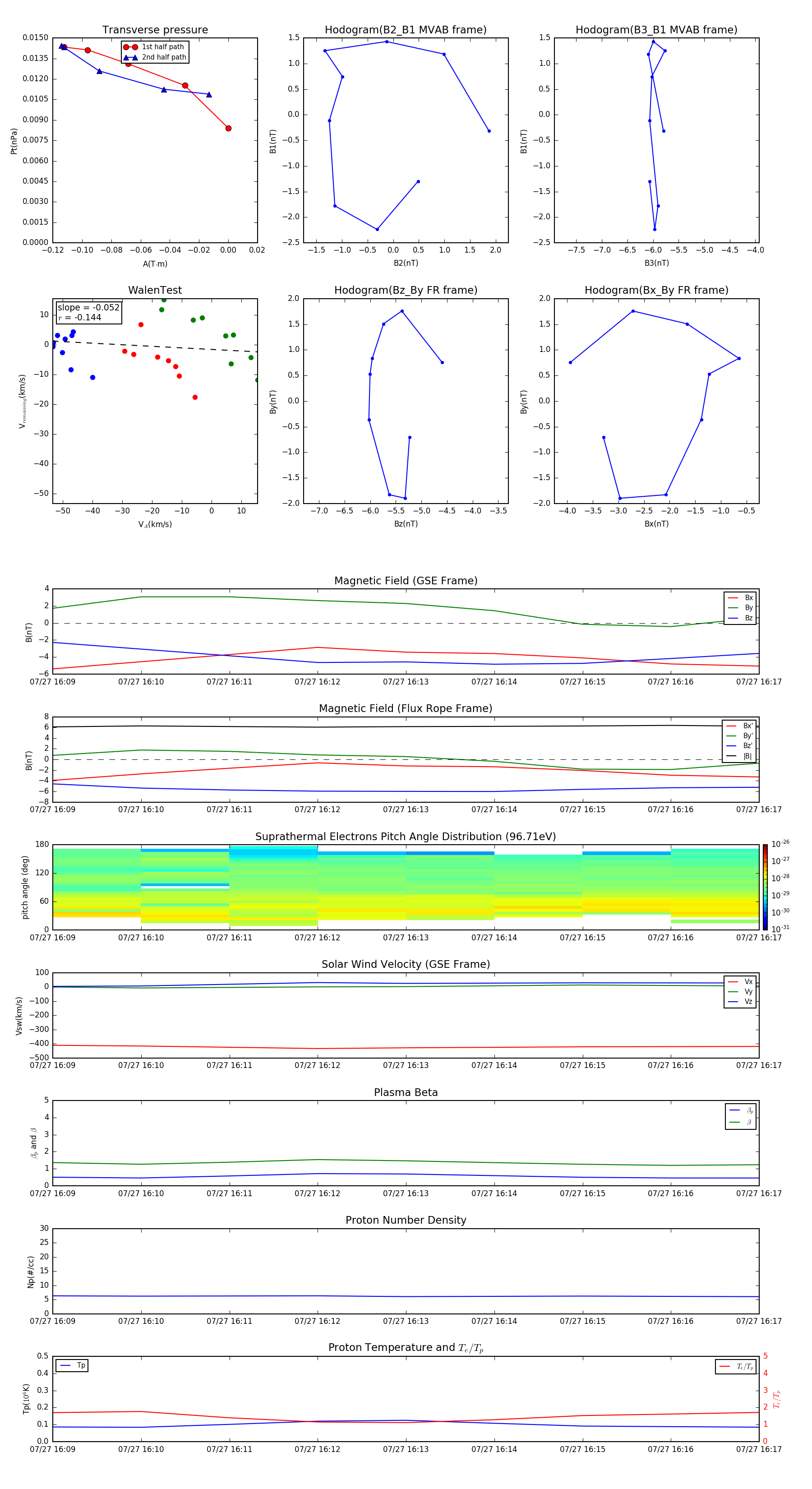Select the 'Np(#/cc)' axis label
Viewport: 812px width, 1489px height.
coord(31,1272)
